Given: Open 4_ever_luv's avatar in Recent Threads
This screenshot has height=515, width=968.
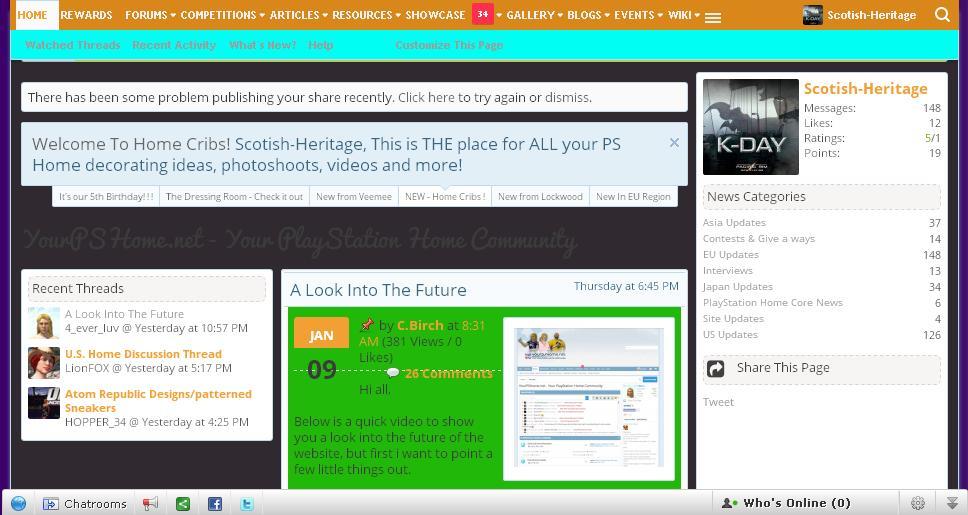Looking at the screenshot, I should tap(44, 323).
